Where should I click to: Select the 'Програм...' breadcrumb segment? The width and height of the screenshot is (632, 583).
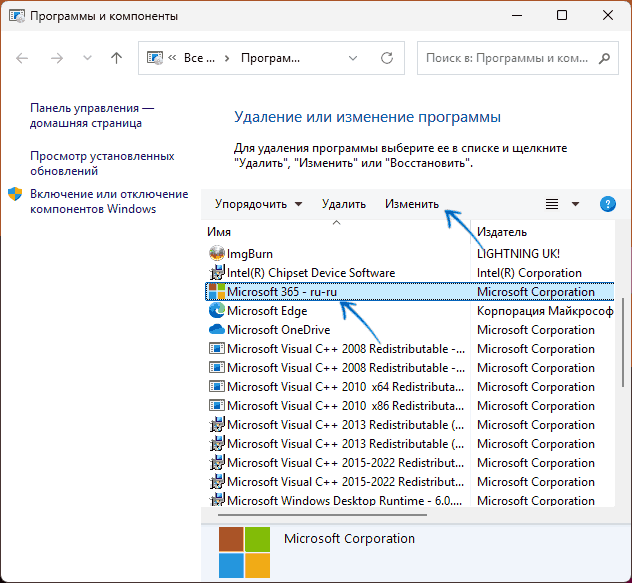click(x=270, y=58)
